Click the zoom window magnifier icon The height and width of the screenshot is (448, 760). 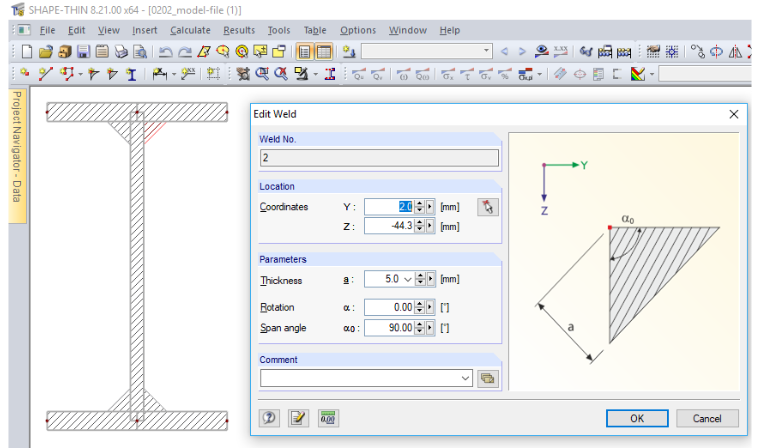(262, 74)
